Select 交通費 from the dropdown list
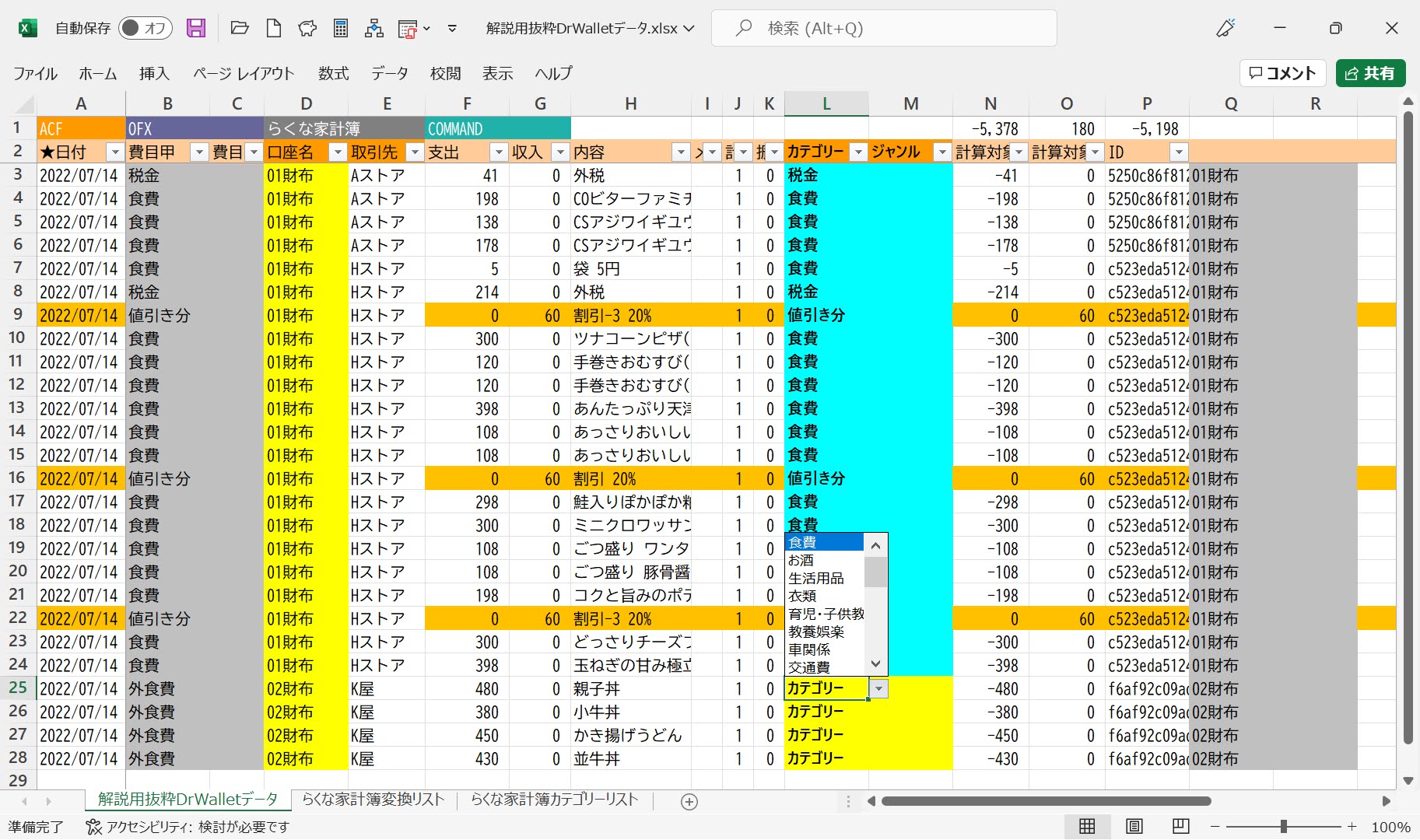 [x=825, y=667]
